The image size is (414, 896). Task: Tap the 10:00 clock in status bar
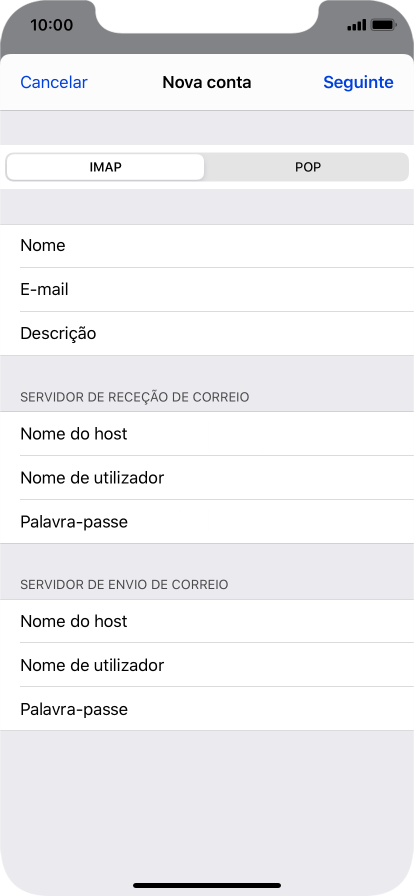[x=51, y=25]
